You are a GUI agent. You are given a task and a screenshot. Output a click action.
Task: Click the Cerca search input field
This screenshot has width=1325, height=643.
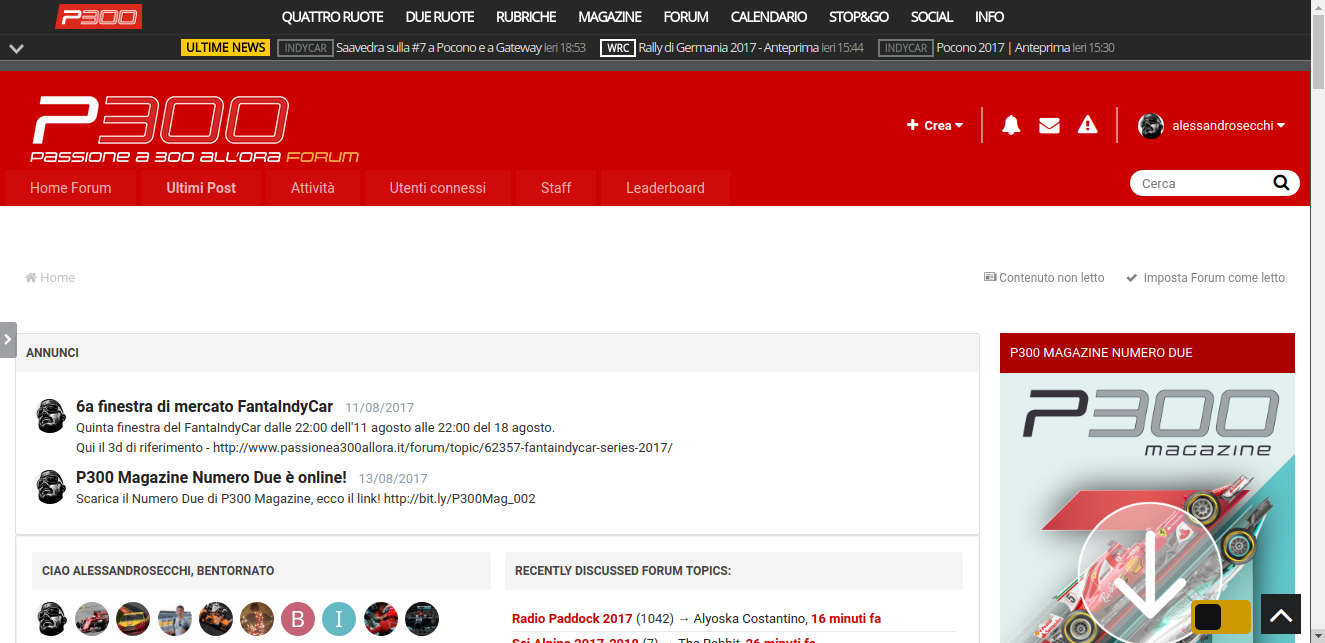[1200, 183]
